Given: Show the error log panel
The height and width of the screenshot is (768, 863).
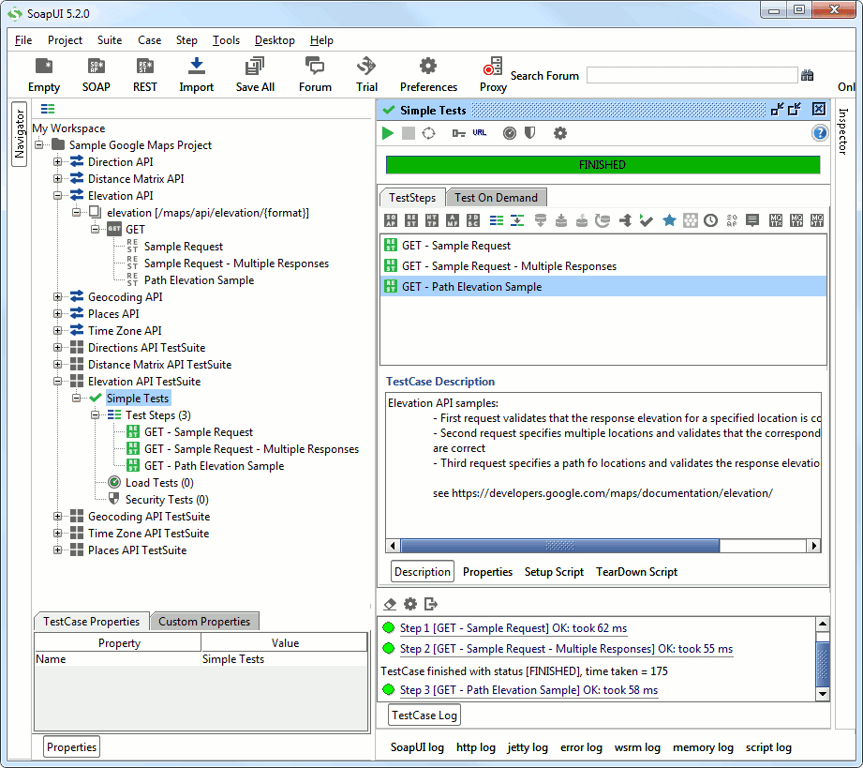Looking at the screenshot, I should pos(581,748).
